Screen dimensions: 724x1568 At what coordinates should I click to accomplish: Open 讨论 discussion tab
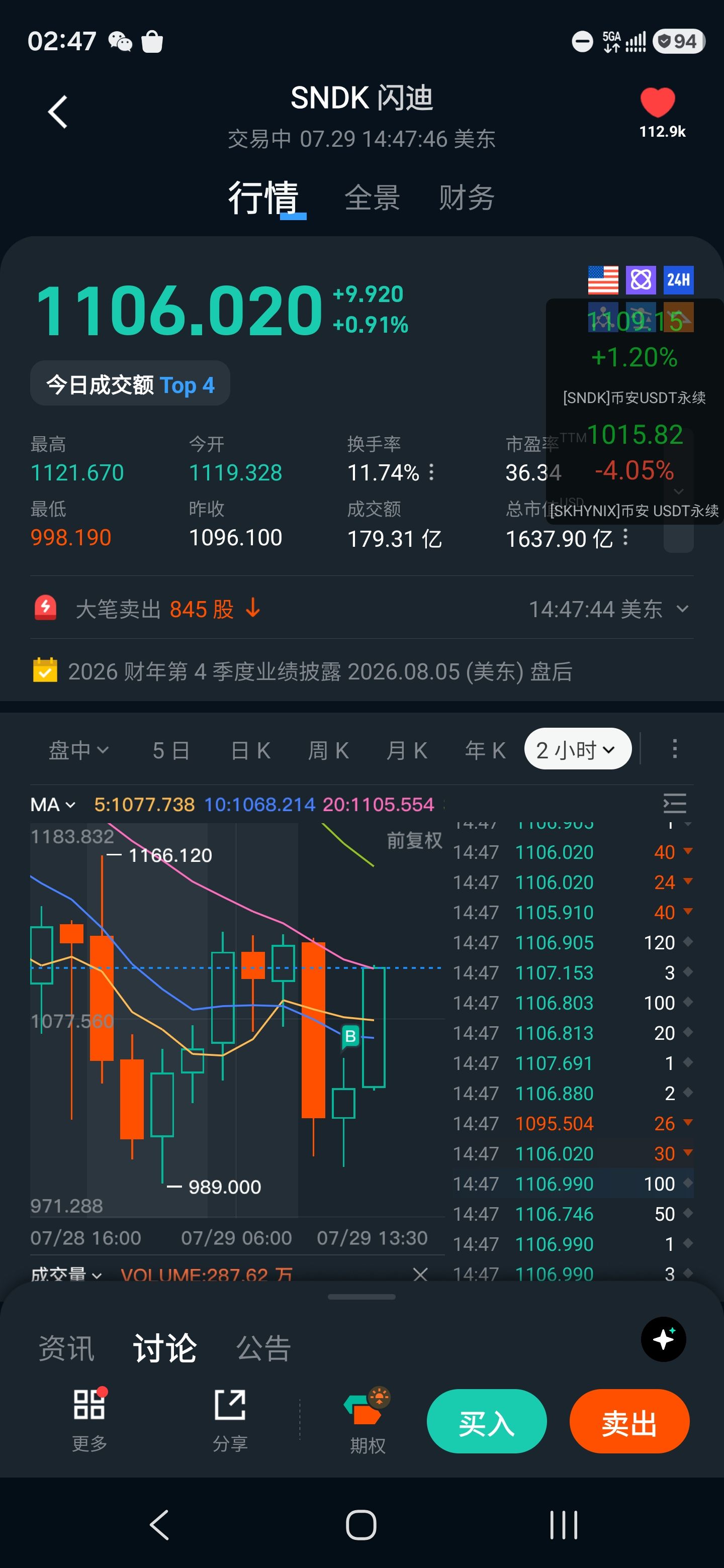pos(164,1348)
